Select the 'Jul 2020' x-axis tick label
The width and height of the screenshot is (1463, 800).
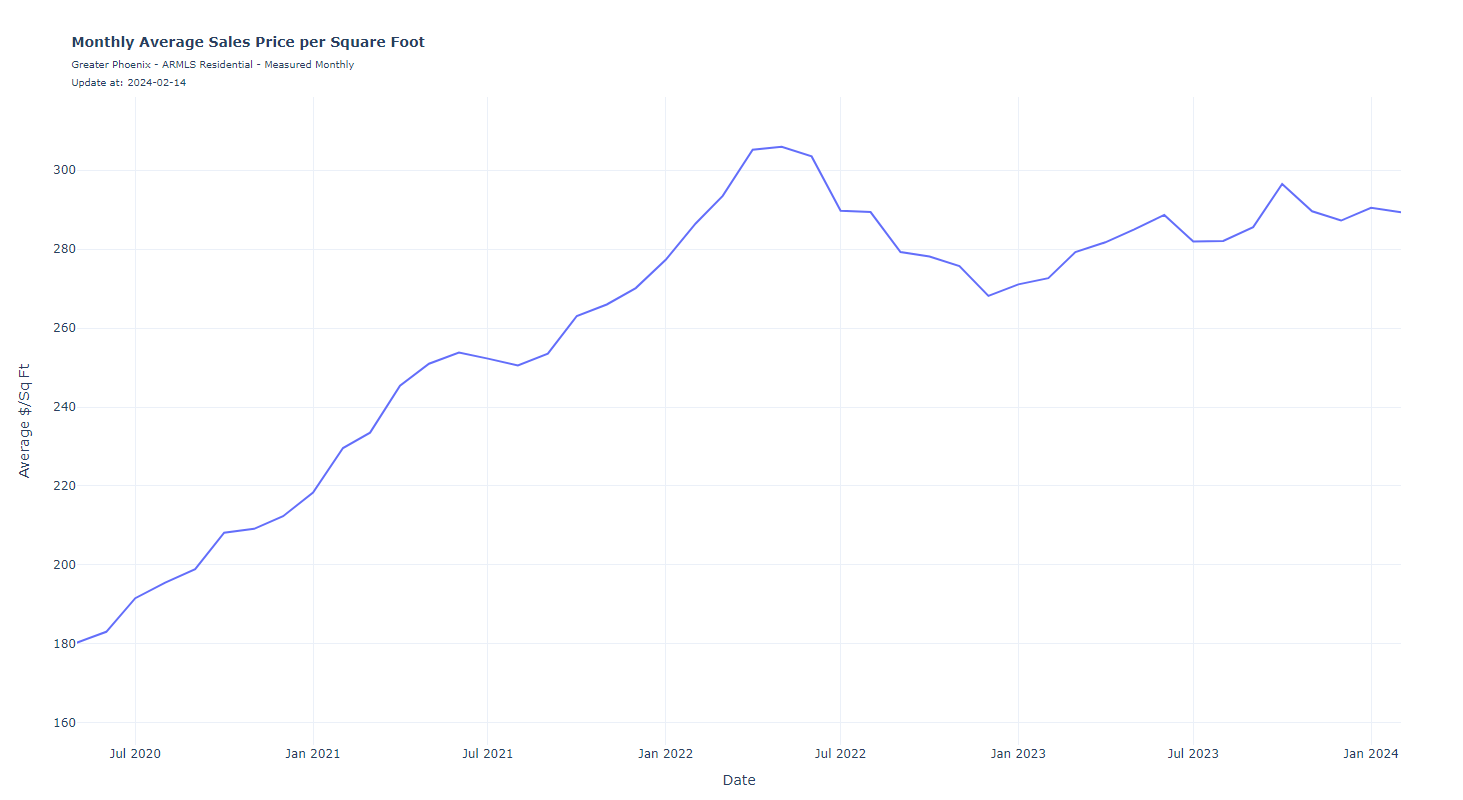[135, 753]
